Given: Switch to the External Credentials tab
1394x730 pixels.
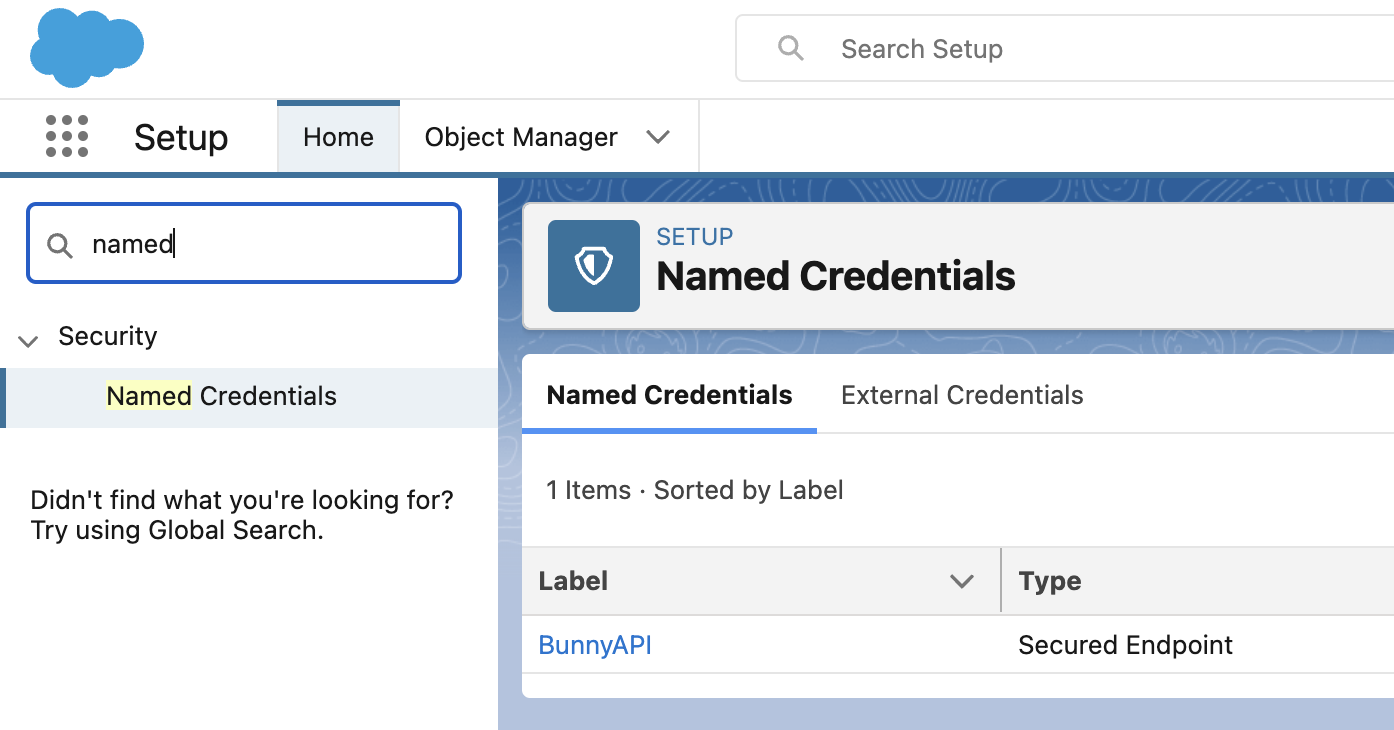Looking at the screenshot, I should click(962, 395).
